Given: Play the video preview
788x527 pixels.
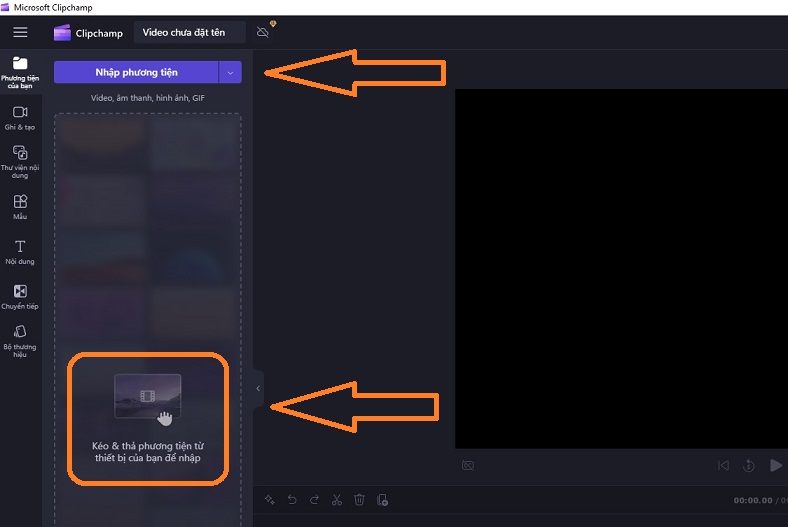Looking at the screenshot, I should pyautogui.click(x=776, y=465).
